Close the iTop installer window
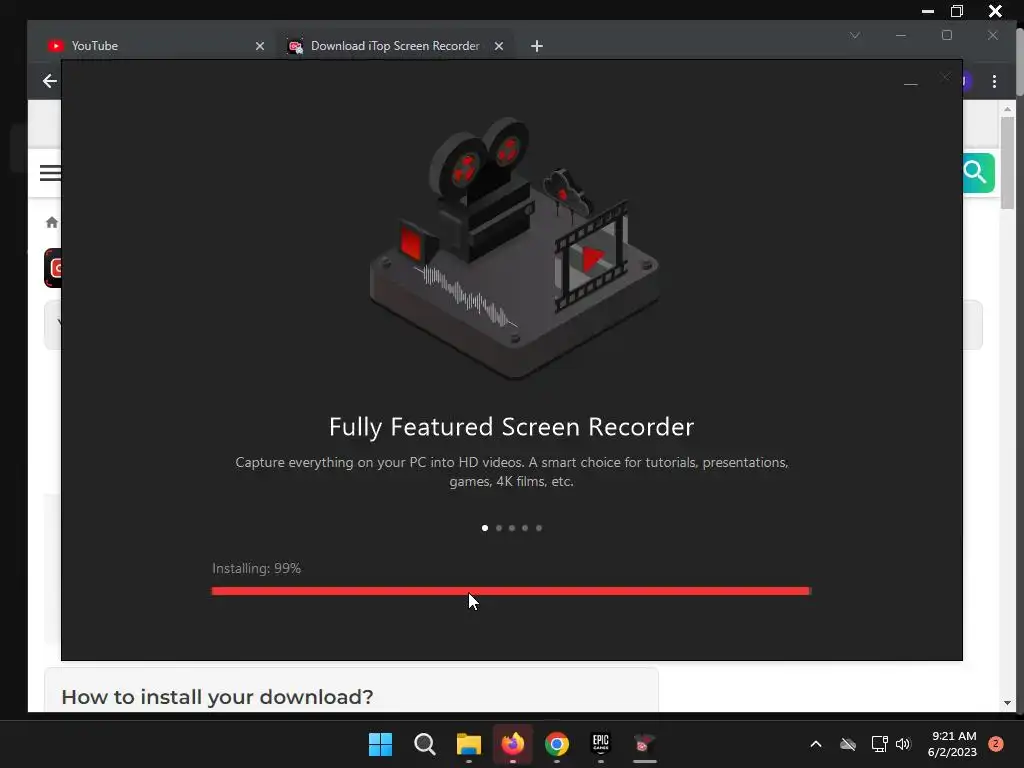 click(945, 77)
